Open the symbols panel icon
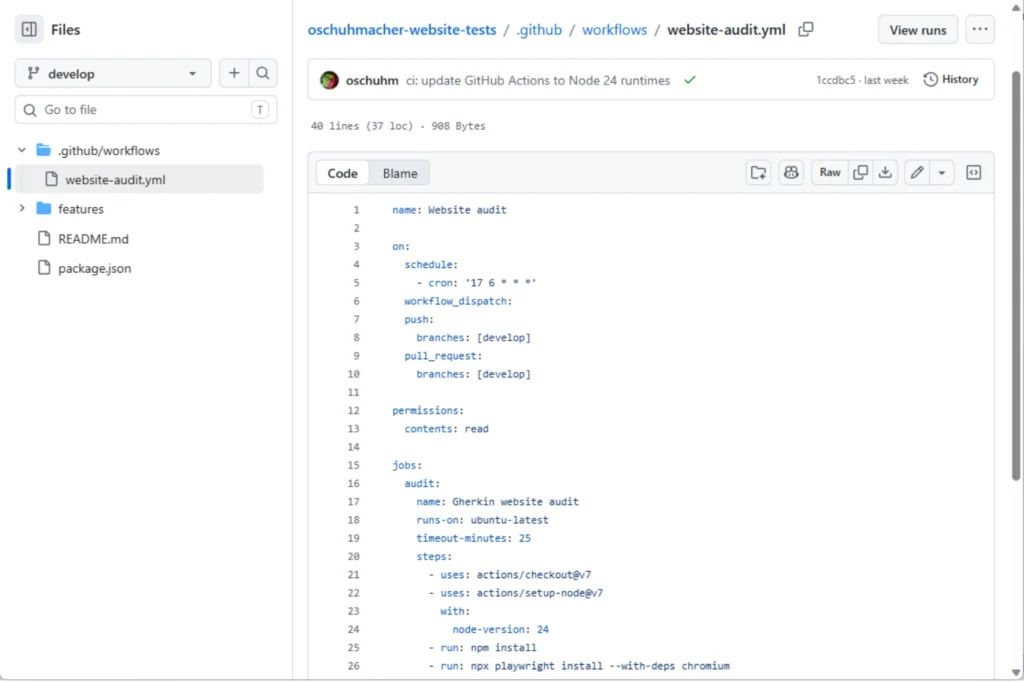Screen dimensions: 1024x682 click(x=973, y=172)
